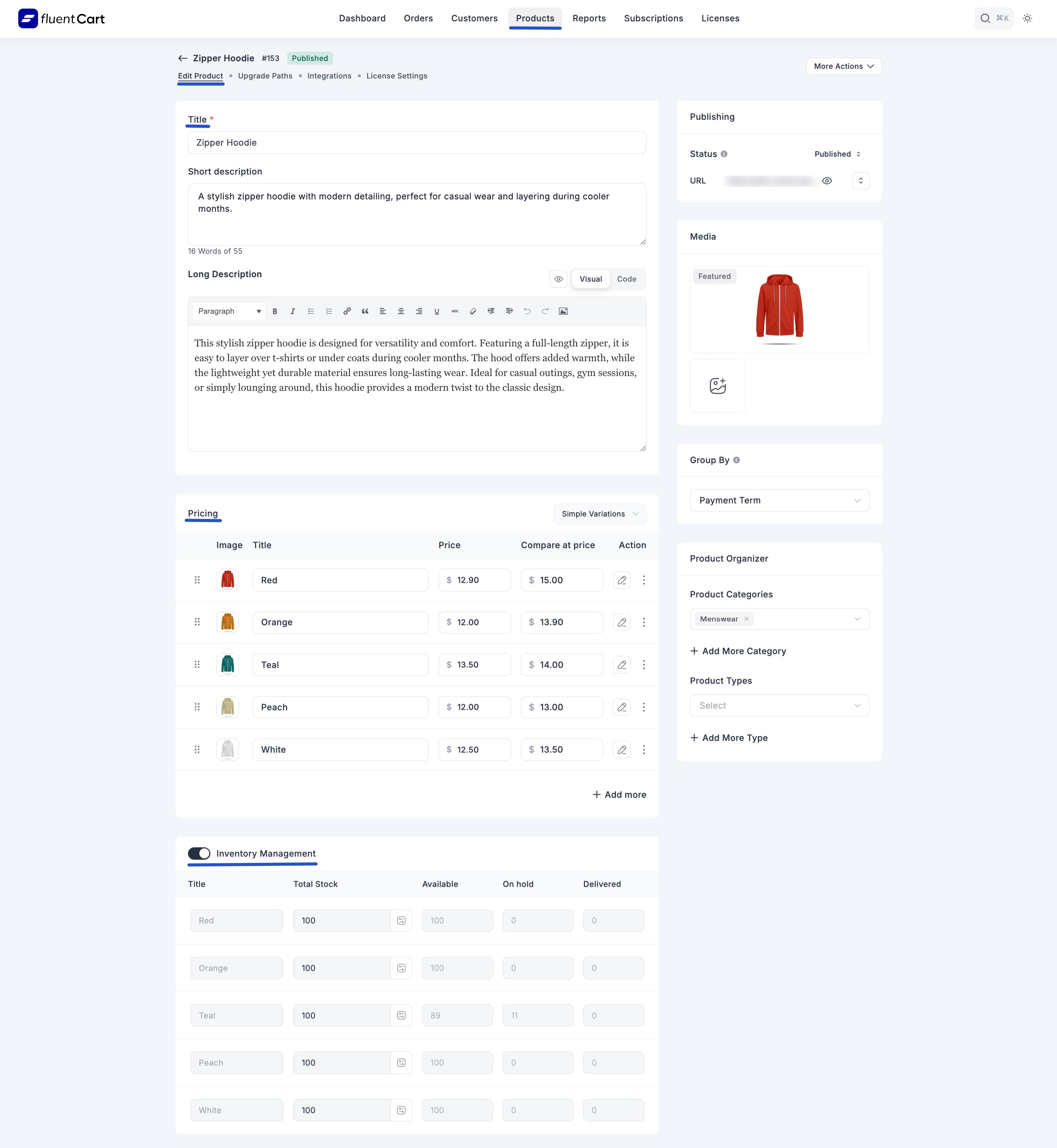Show the blurred product URL with the eye icon
This screenshot has height=1148, width=1057.
tap(827, 180)
